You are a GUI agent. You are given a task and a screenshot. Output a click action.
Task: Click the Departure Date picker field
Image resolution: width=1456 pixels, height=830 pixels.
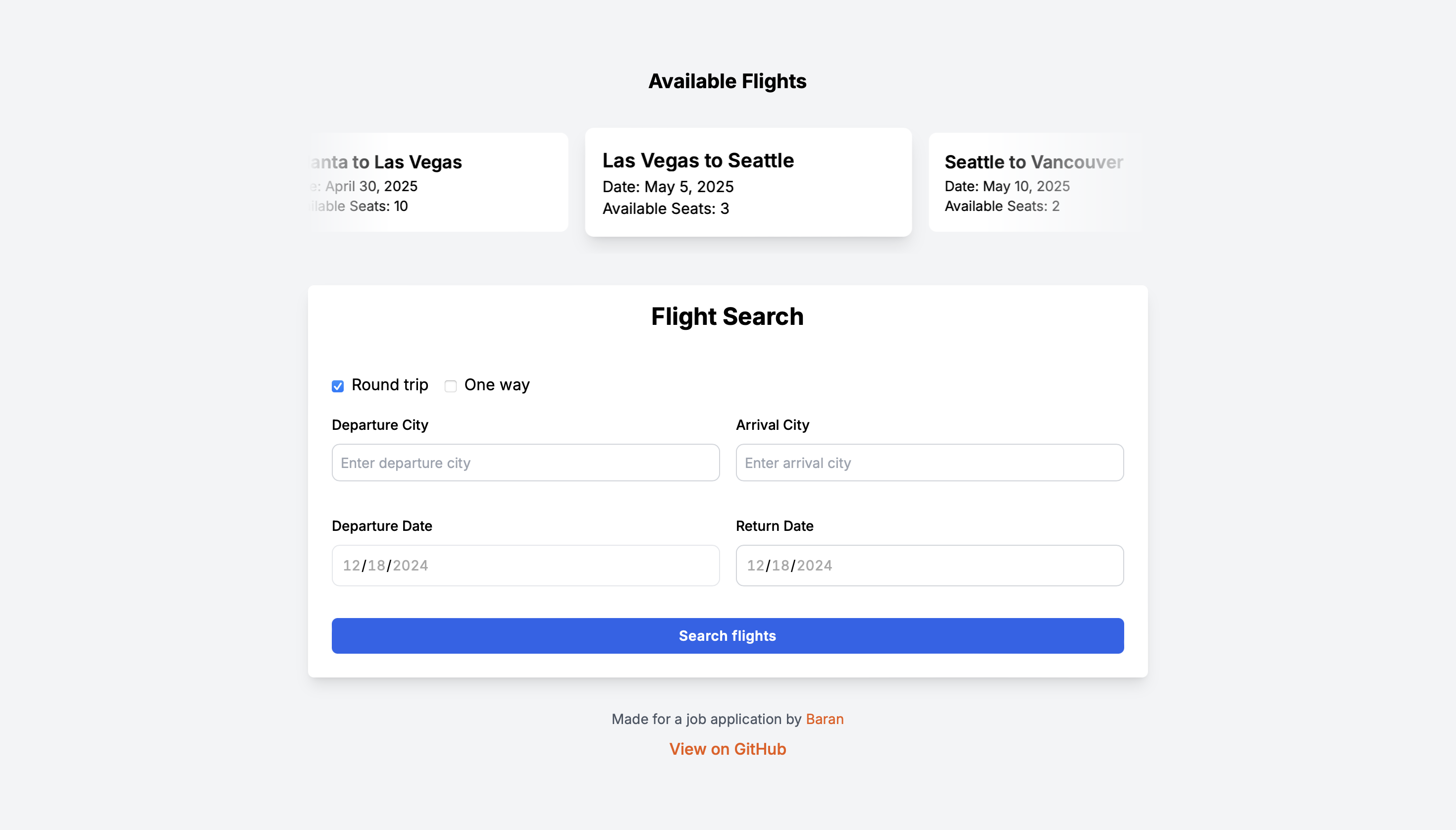(525, 565)
